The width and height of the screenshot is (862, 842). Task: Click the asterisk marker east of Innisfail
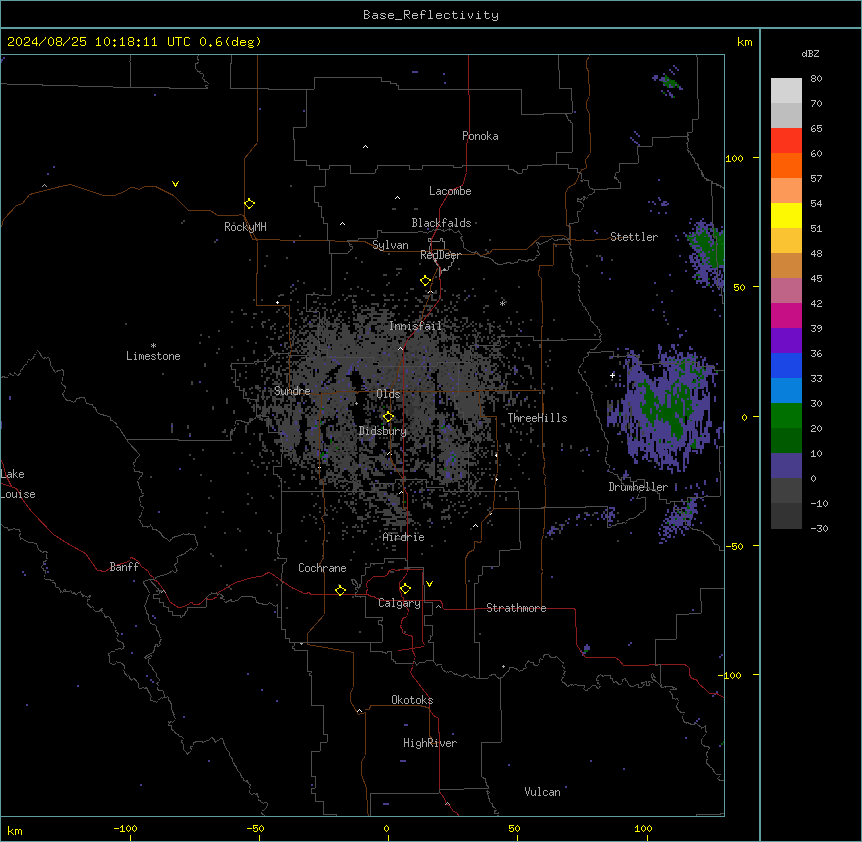(502, 303)
